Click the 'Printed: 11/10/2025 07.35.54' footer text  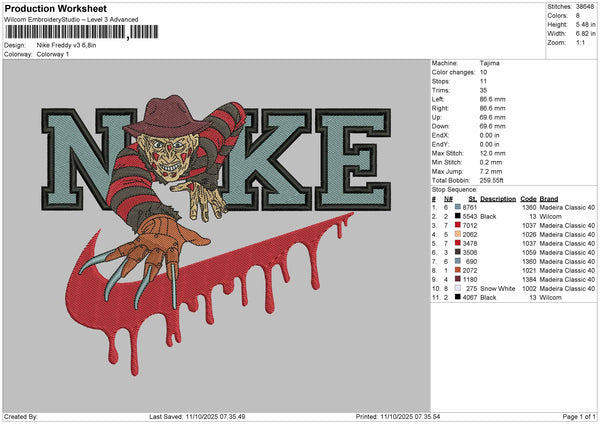[x=398, y=416]
